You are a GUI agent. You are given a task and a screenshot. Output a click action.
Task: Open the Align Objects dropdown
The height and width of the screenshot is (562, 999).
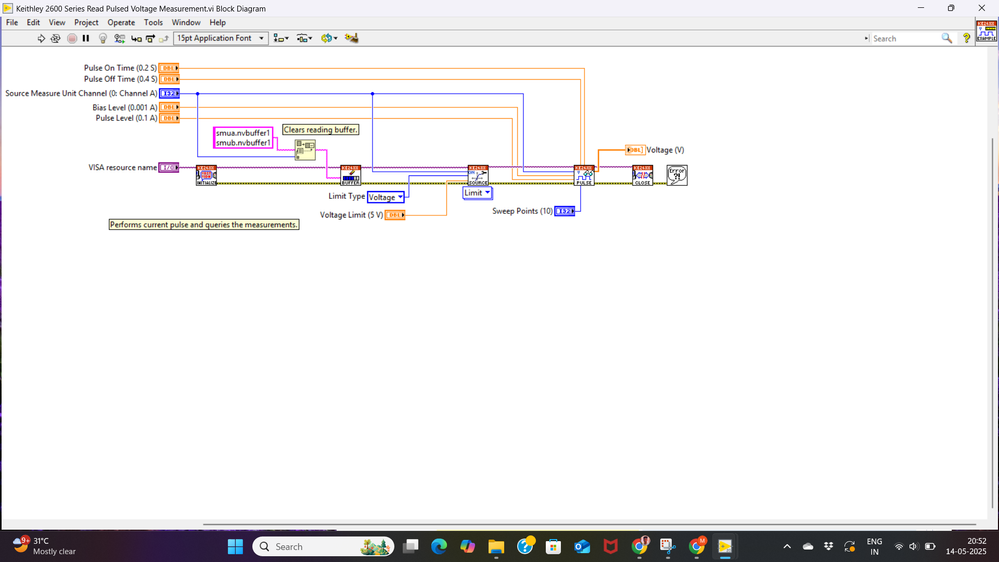pos(281,38)
